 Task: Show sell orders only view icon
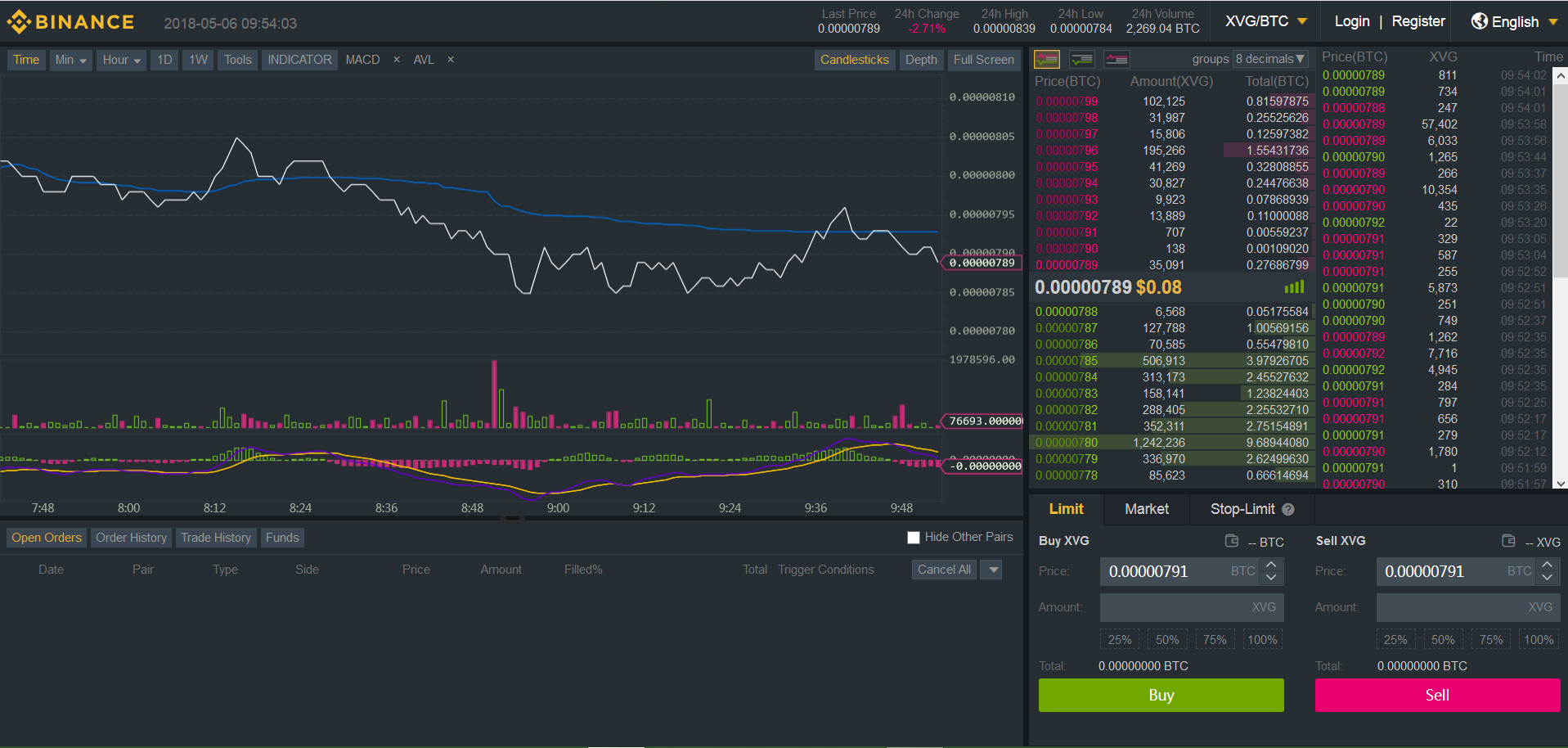click(1116, 59)
